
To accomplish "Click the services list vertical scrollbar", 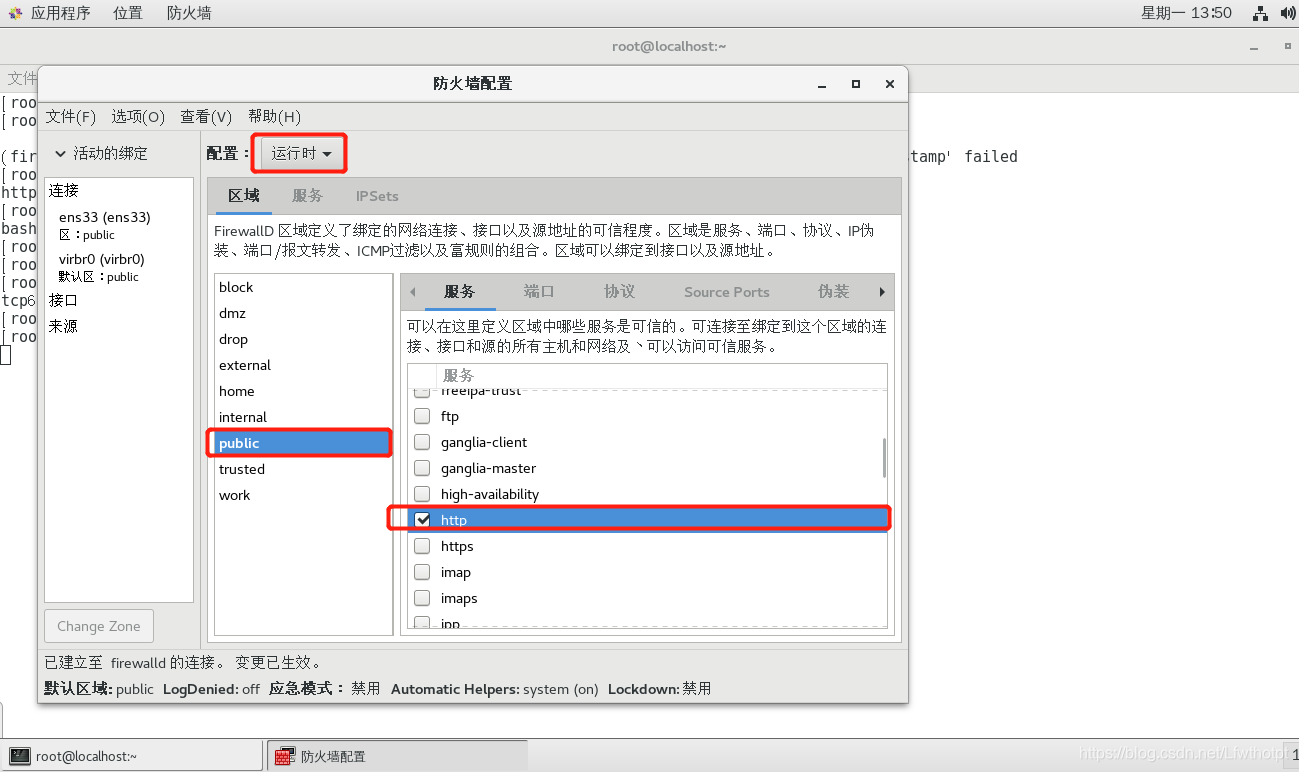I will (884, 457).
